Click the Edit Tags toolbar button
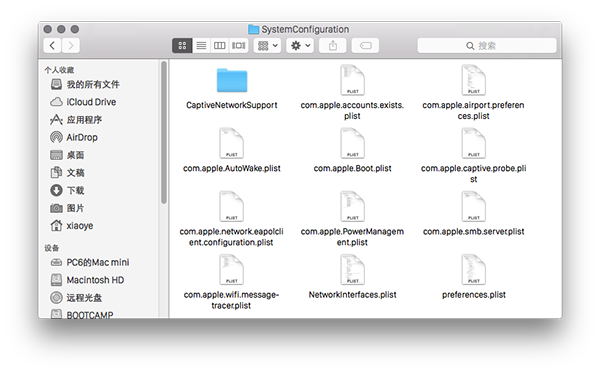The height and width of the screenshot is (373, 600). (365, 46)
